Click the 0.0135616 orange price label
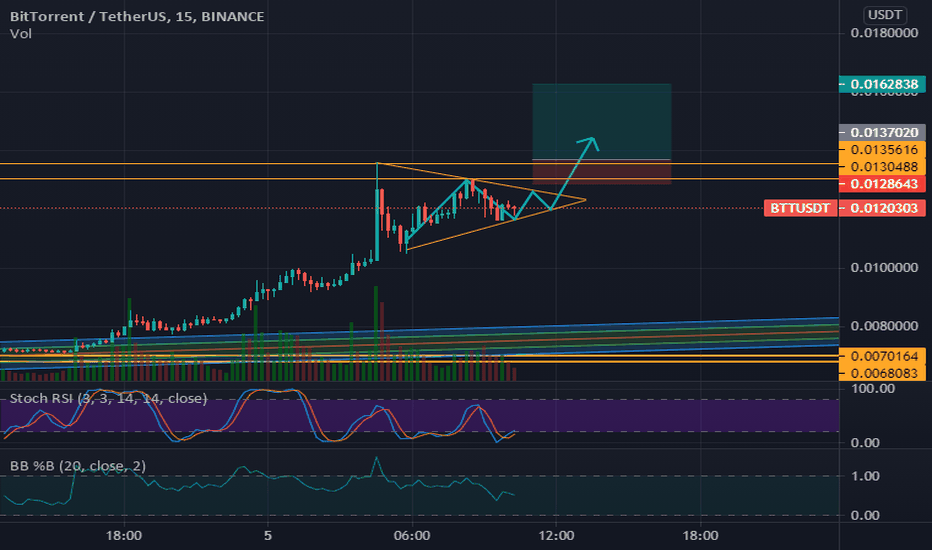932x550 pixels. click(x=882, y=150)
